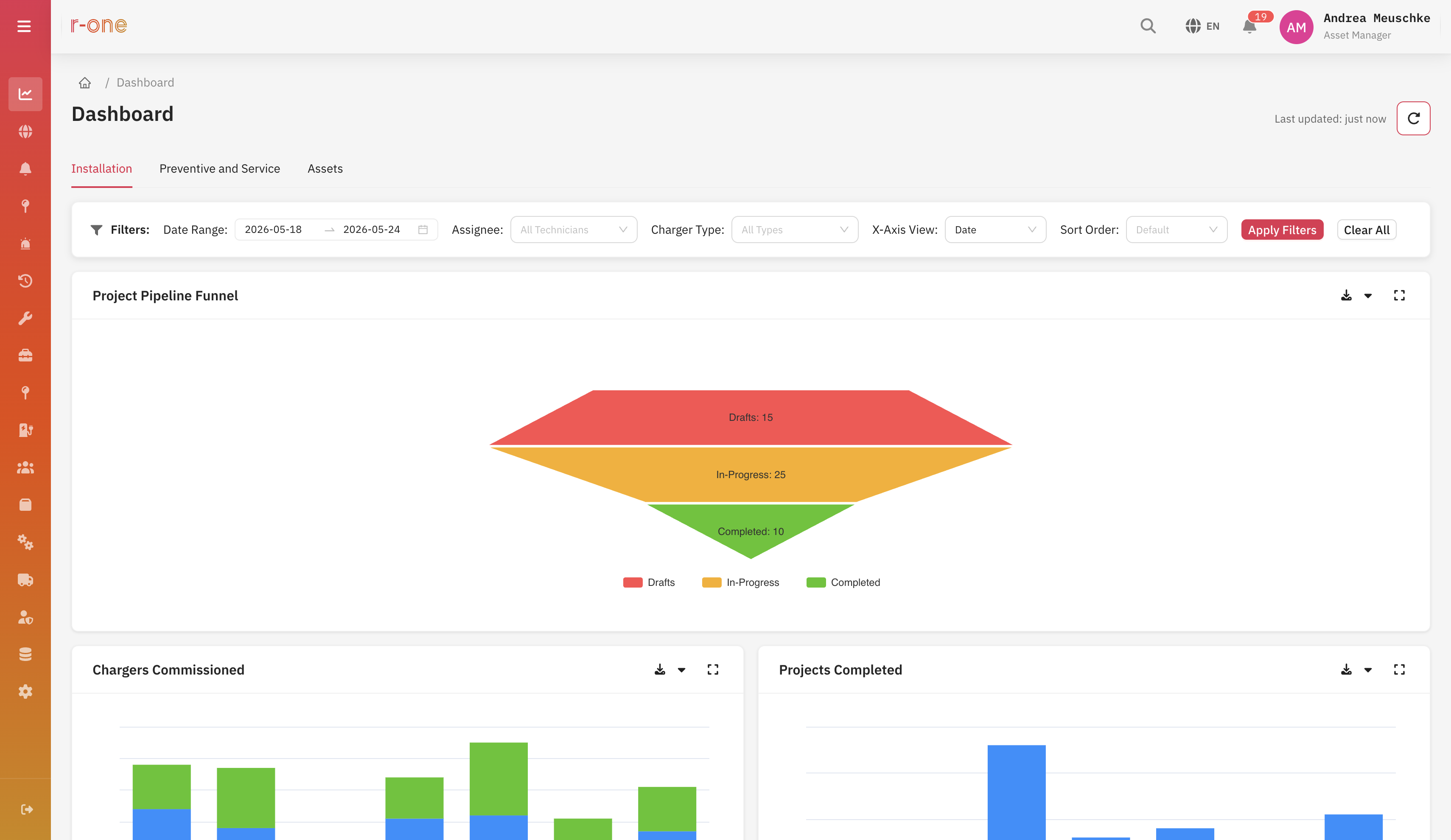Screen dimensions: 1451x840
Task: Open the search in header
Action: 1148,26
